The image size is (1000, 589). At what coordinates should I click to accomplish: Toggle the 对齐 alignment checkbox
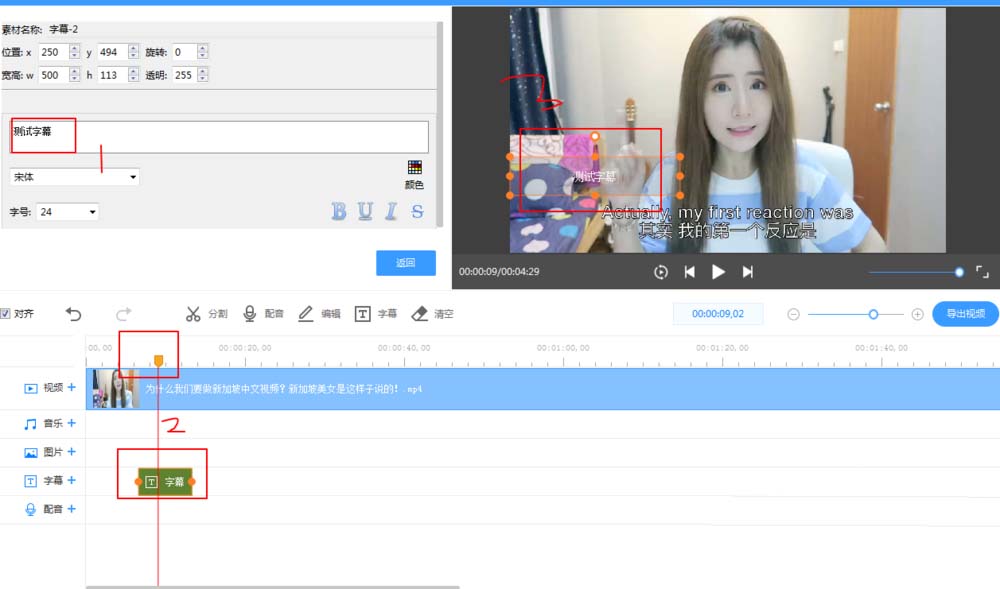pos(9,314)
